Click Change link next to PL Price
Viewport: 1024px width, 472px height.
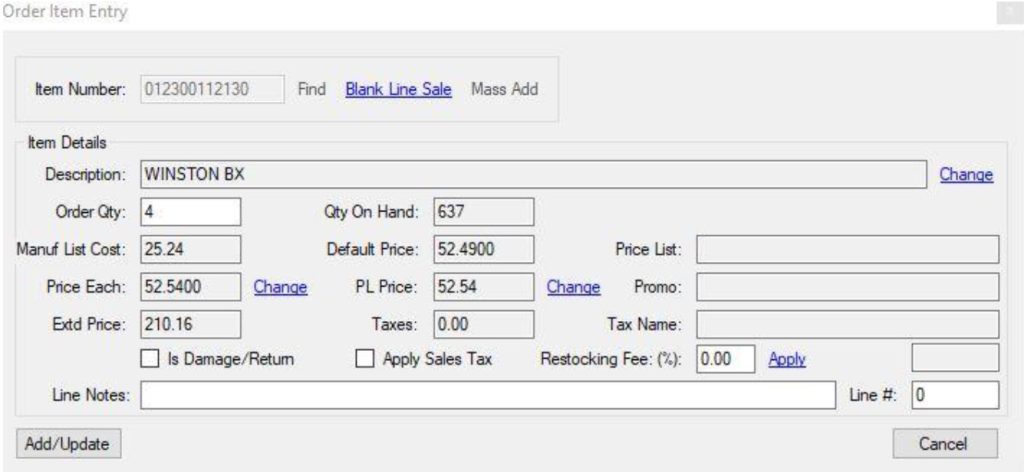(x=573, y=287)
